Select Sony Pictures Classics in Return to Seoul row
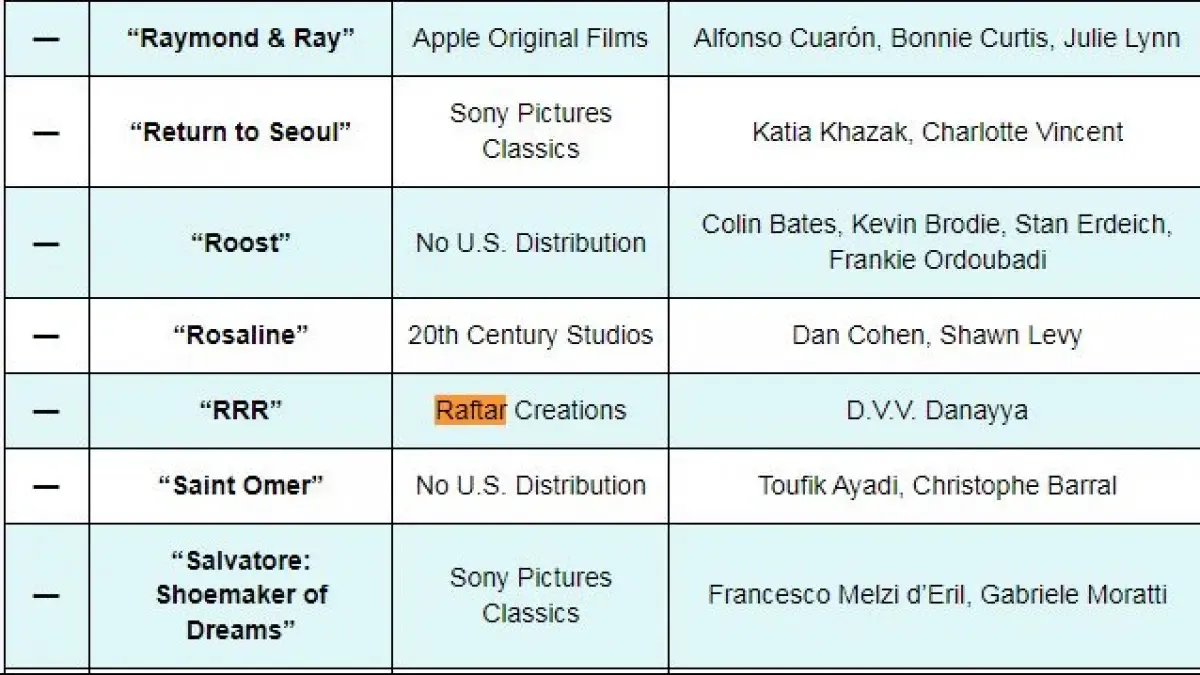This screenshot has height=675, width=1200. pyautogui.click(x=530, y=131)
